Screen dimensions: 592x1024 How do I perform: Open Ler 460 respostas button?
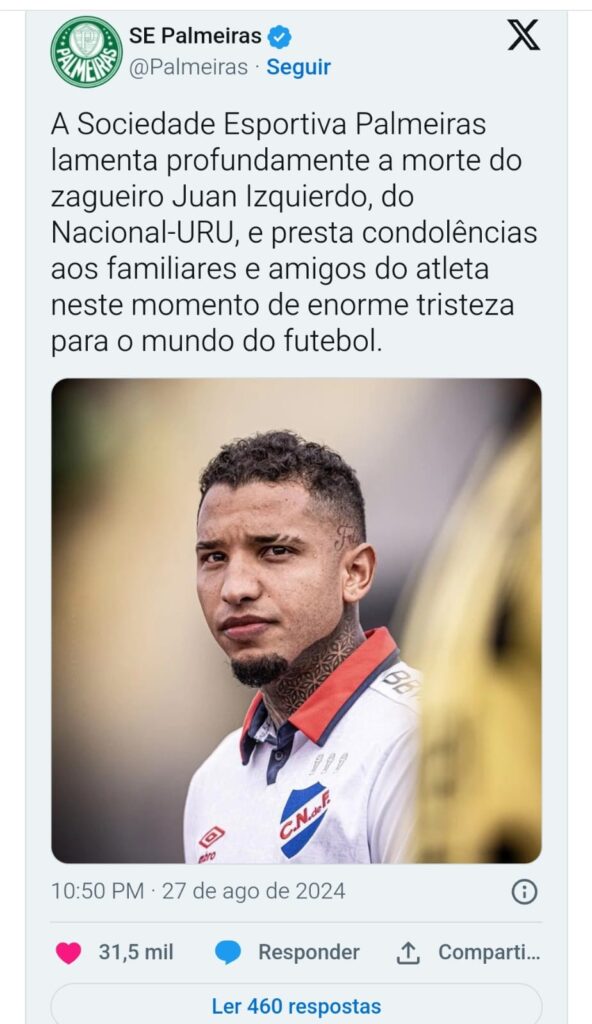(x=296, y=1004)
